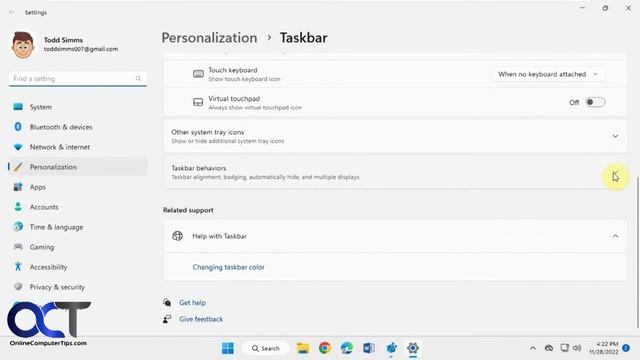The height and width of the screenshot is (360, 640).
Task: Open Privacy & security category
Action: click(78, 287)
